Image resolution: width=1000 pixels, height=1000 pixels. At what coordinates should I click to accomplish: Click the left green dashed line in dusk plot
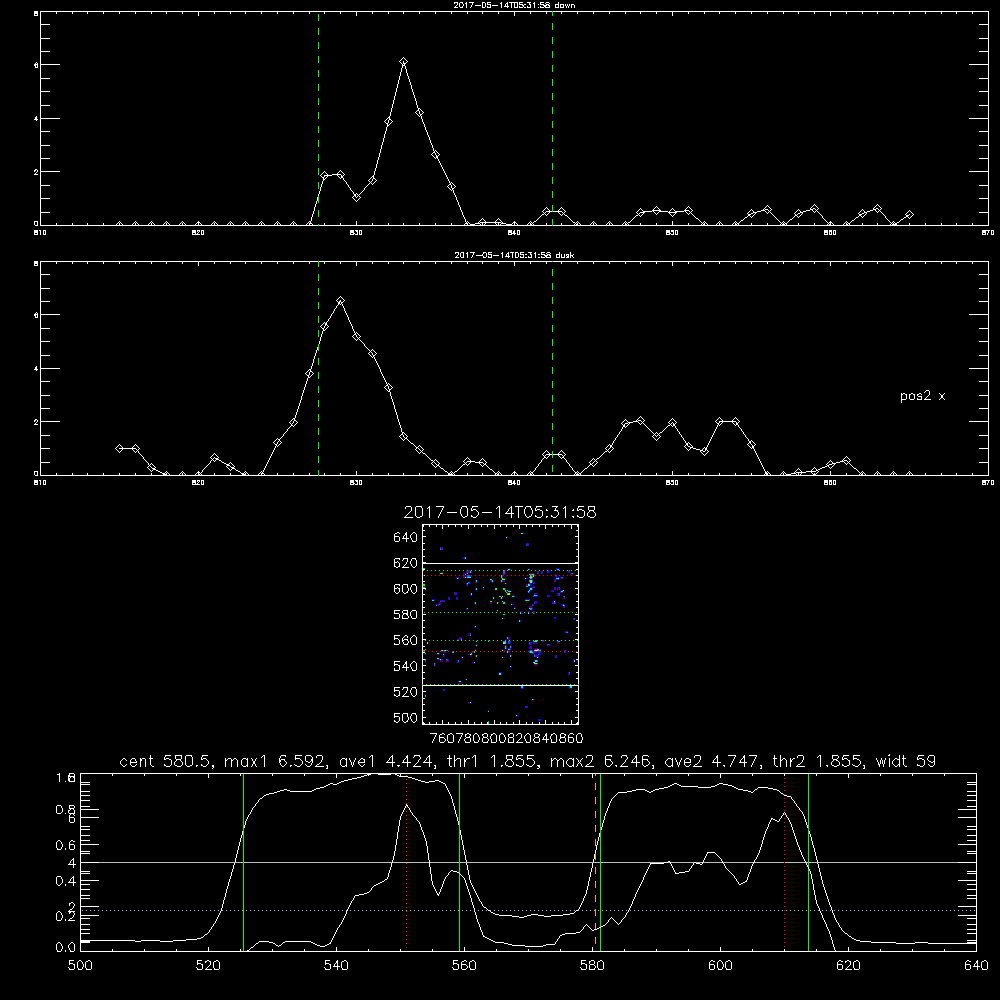pyautogui.click(x=318, y=369)
